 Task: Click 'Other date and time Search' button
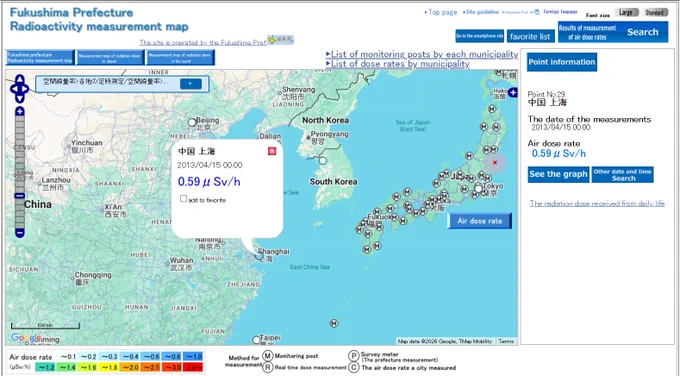click(x=622, y=175)
